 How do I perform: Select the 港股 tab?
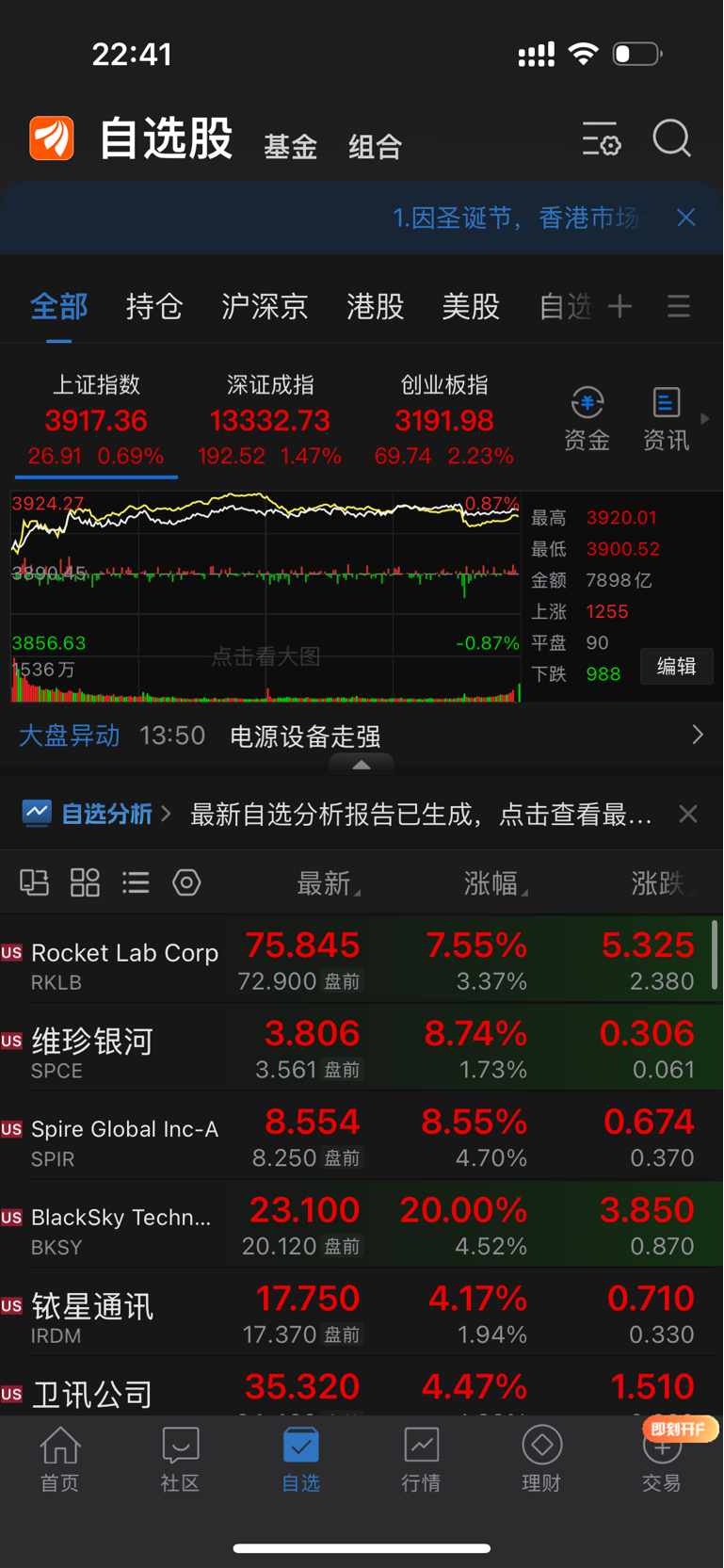376,306
